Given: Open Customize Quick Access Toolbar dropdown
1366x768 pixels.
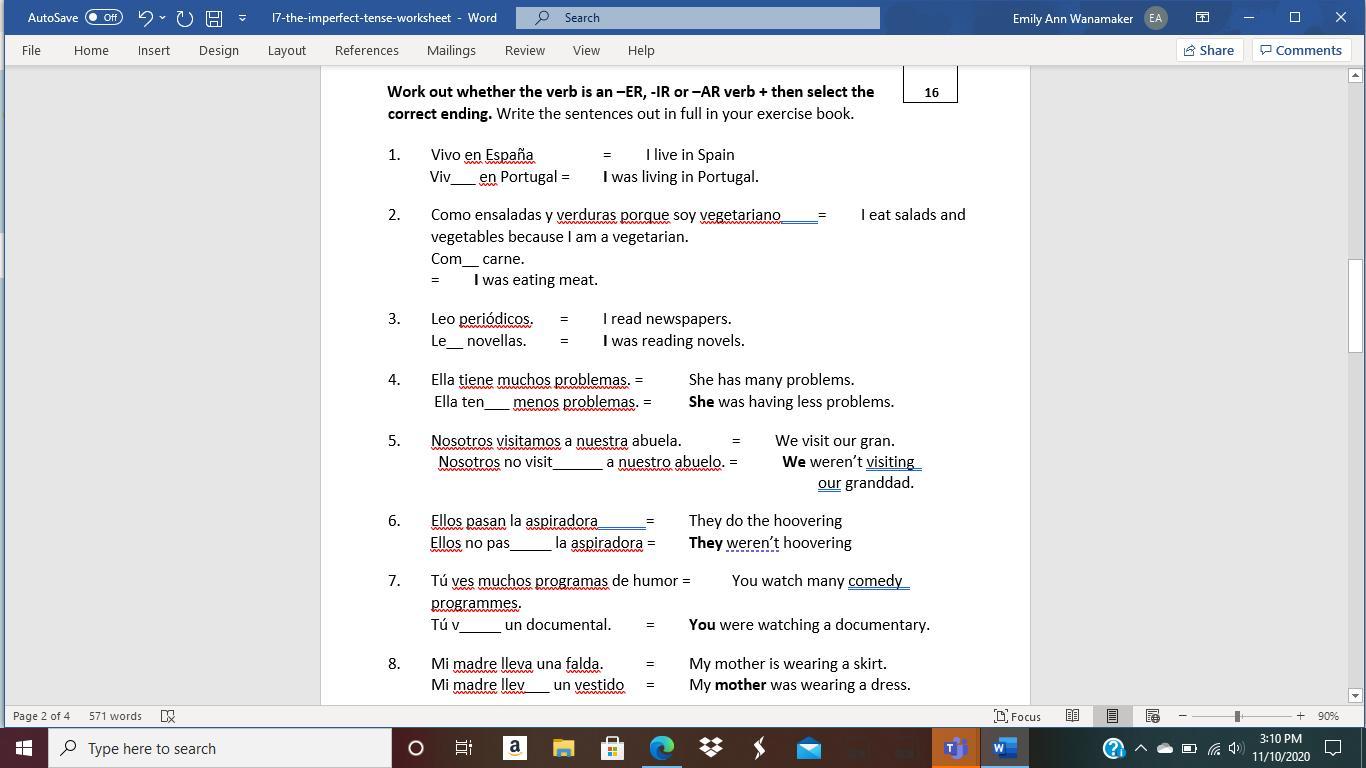Looking at the screenshot, I should [x=242, y=18].
